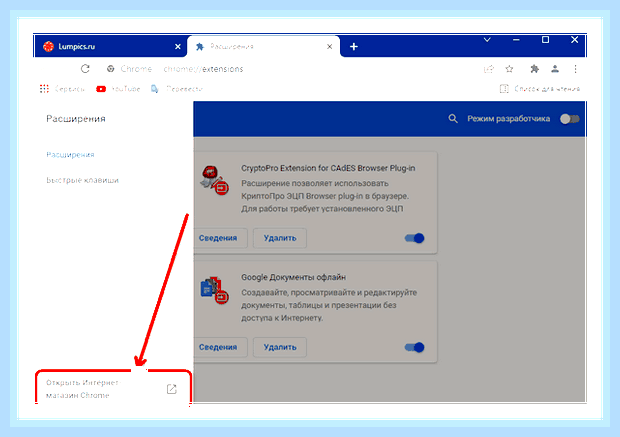
Task: Click the search extensions magnifier icon
Action: [x=453, y=119]
